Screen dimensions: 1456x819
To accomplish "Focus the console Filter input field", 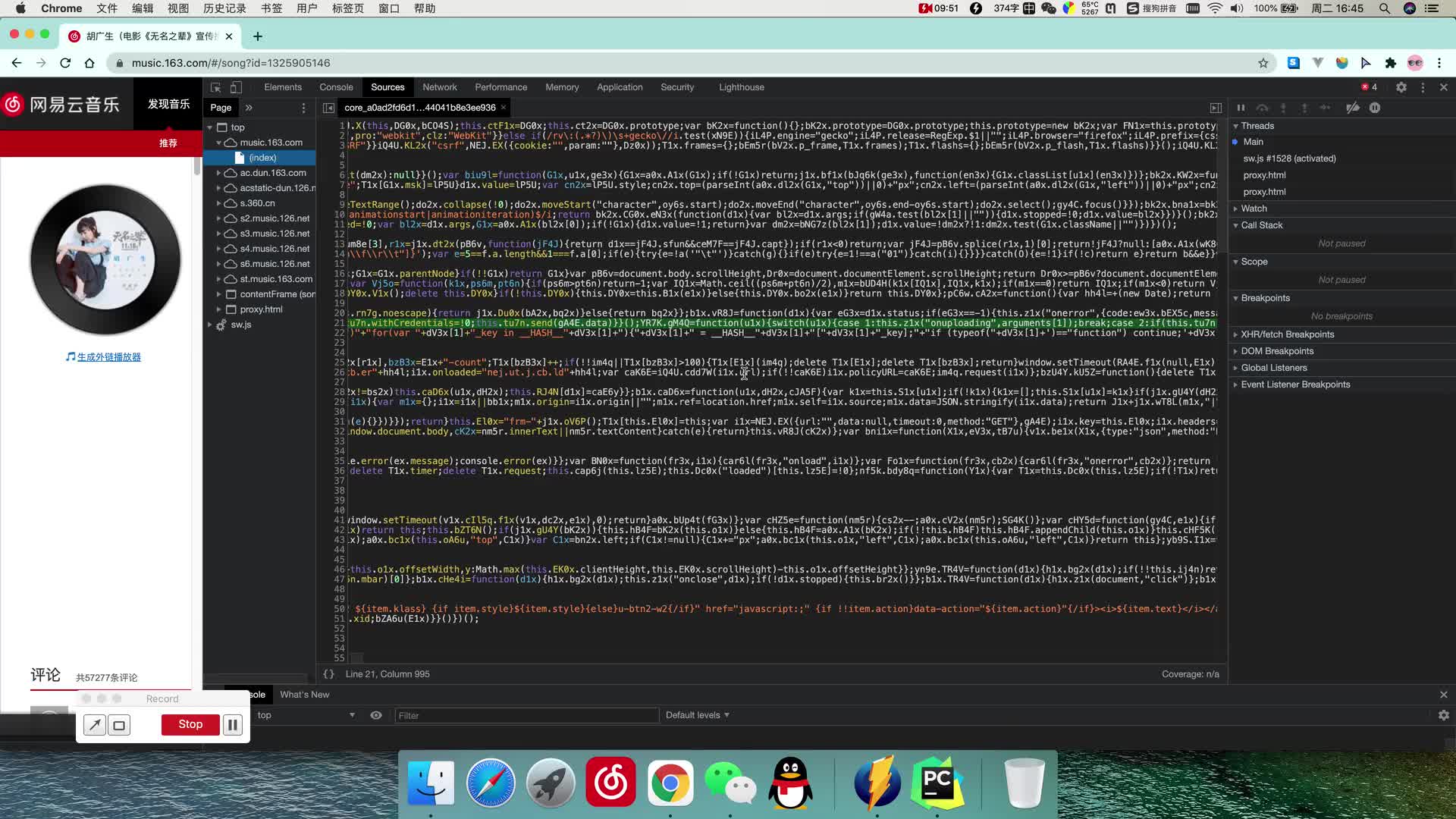I will pos(527,715).
